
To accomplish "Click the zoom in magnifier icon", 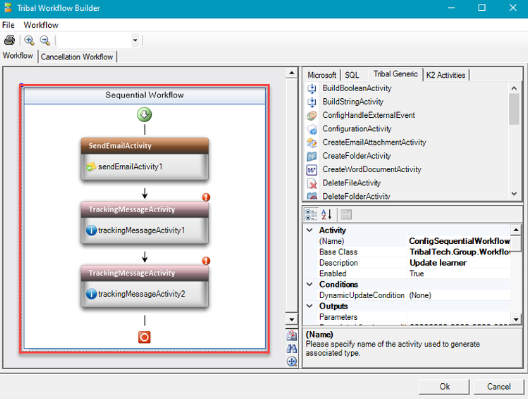I will coord(29,40).
